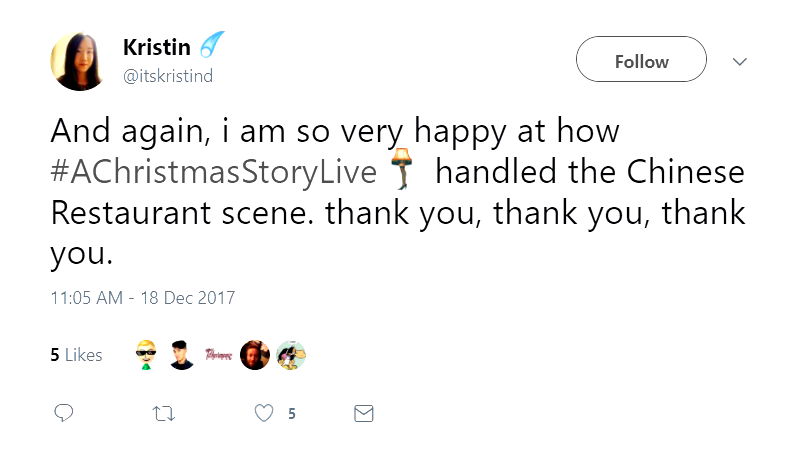Click the Follow button
This screenshot has height=460, width=800.
click(x=641, y=60)
